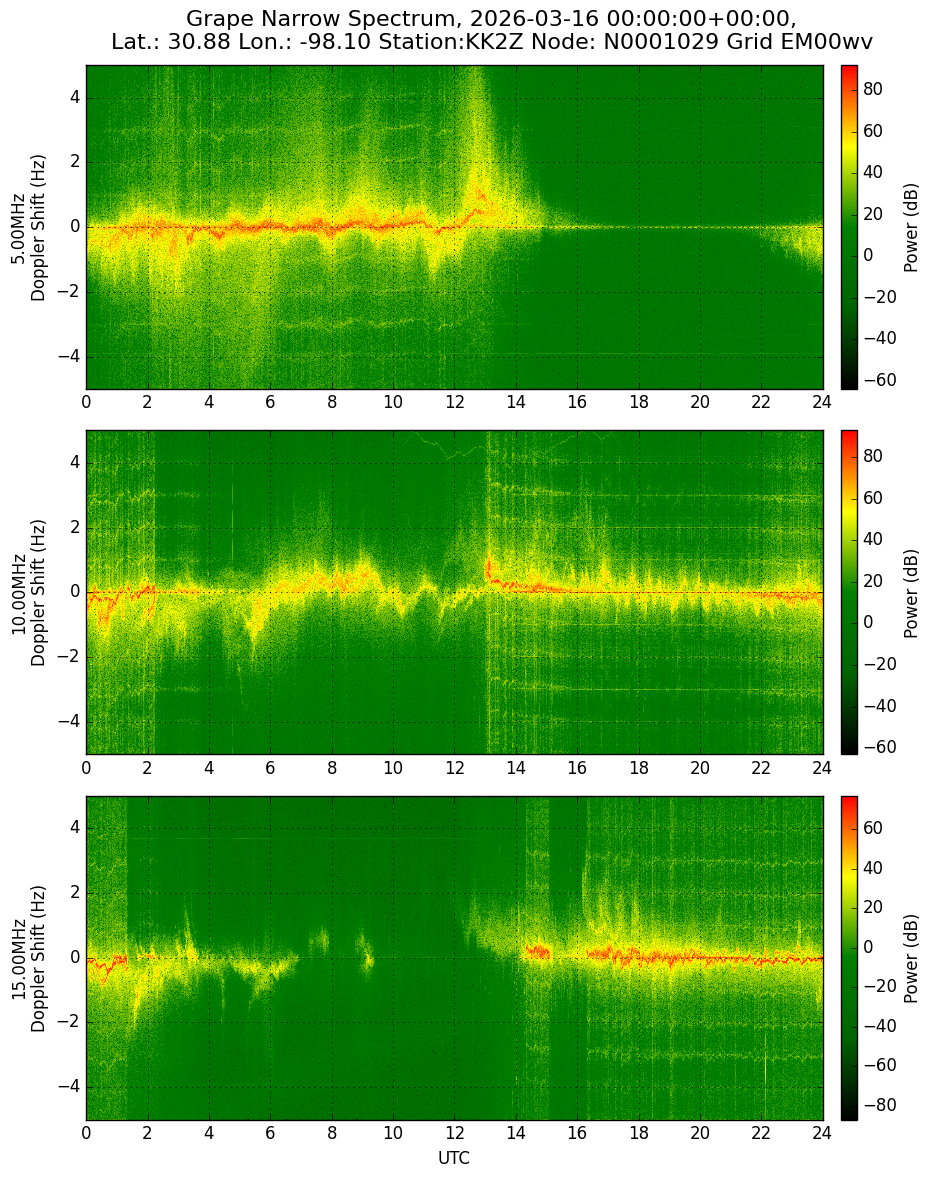The height and width of the screenshot is (1178, 932).
Task: Click the 10 MHz plot colorbar
Action: pyautogui.click(x=849, y=592)
